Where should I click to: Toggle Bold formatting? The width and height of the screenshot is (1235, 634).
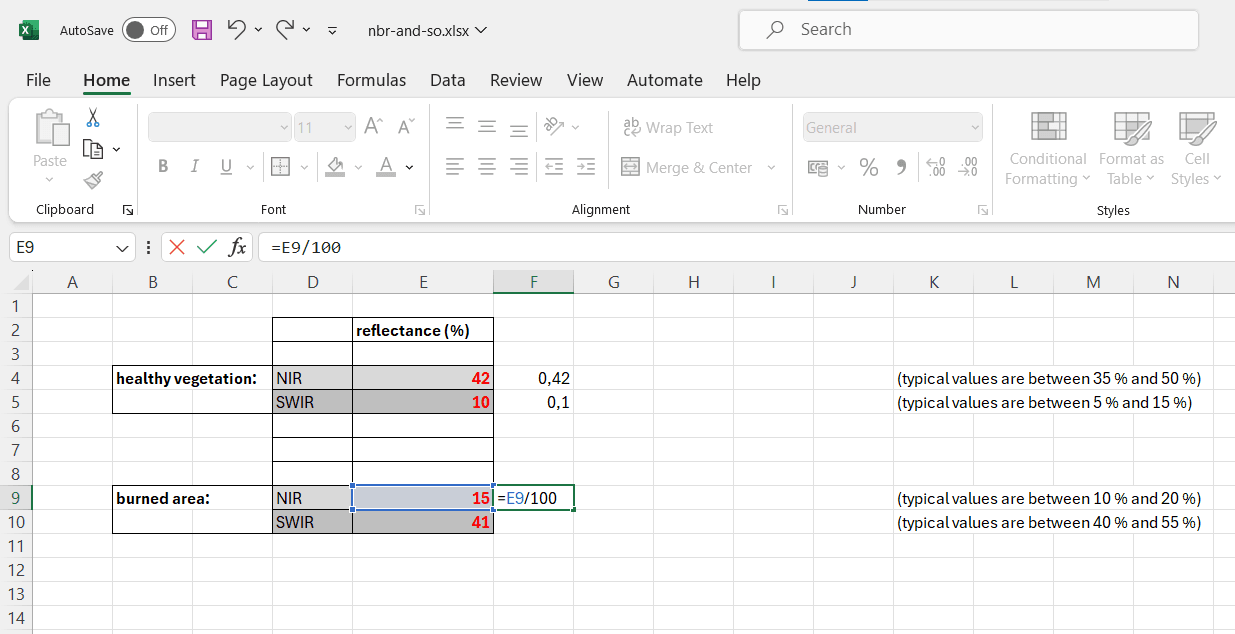(163, 167)
